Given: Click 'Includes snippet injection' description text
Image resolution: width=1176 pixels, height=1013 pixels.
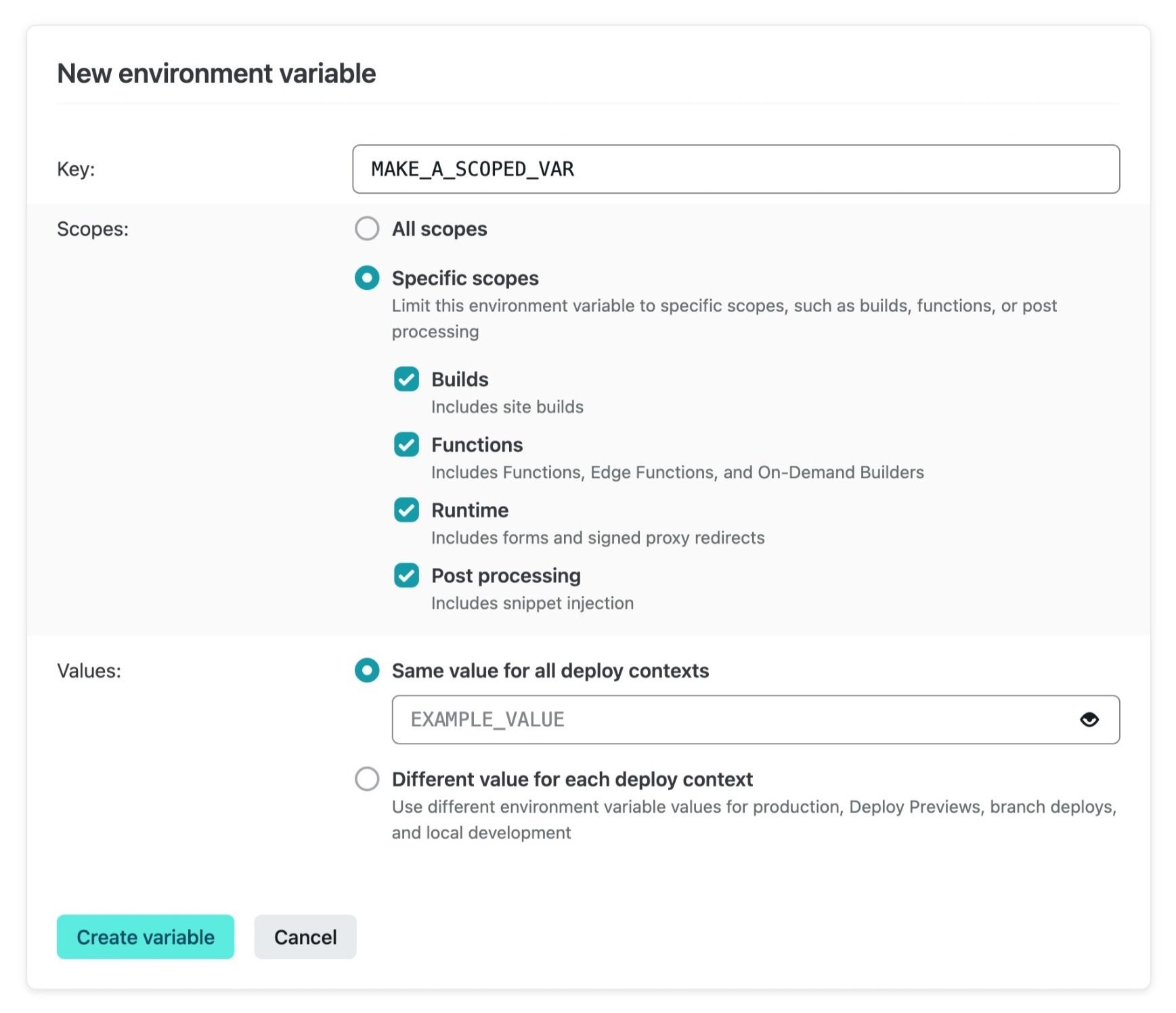Looking at the screenshot, I should click(x=532, y=603).
